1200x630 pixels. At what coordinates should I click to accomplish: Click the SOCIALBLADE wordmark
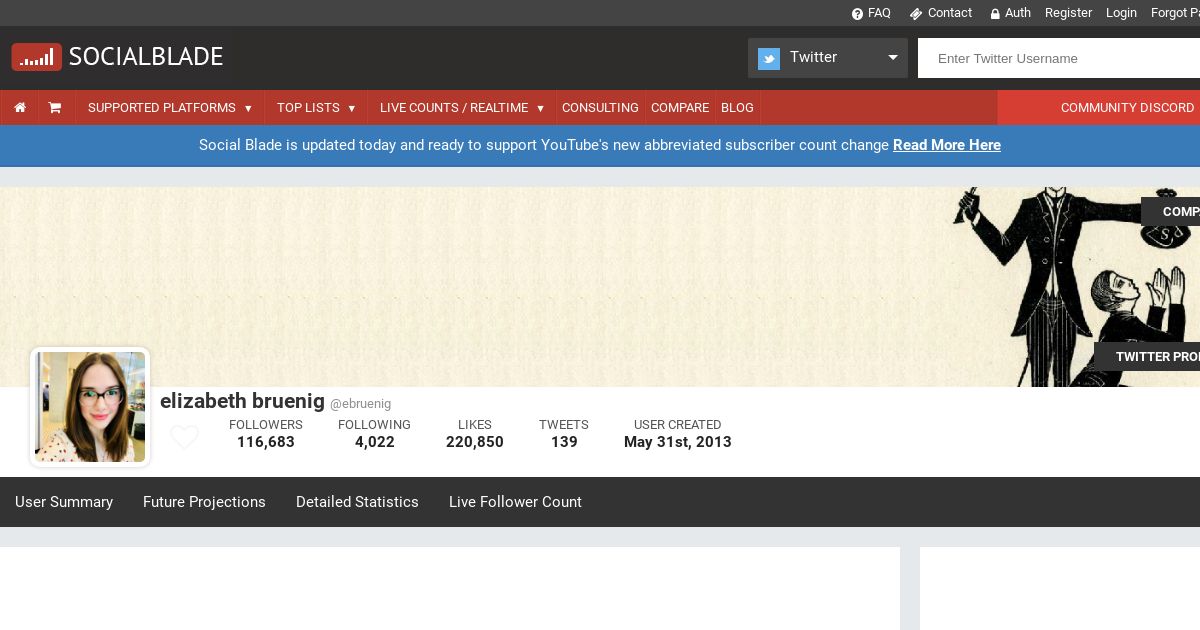click(146, 57)
